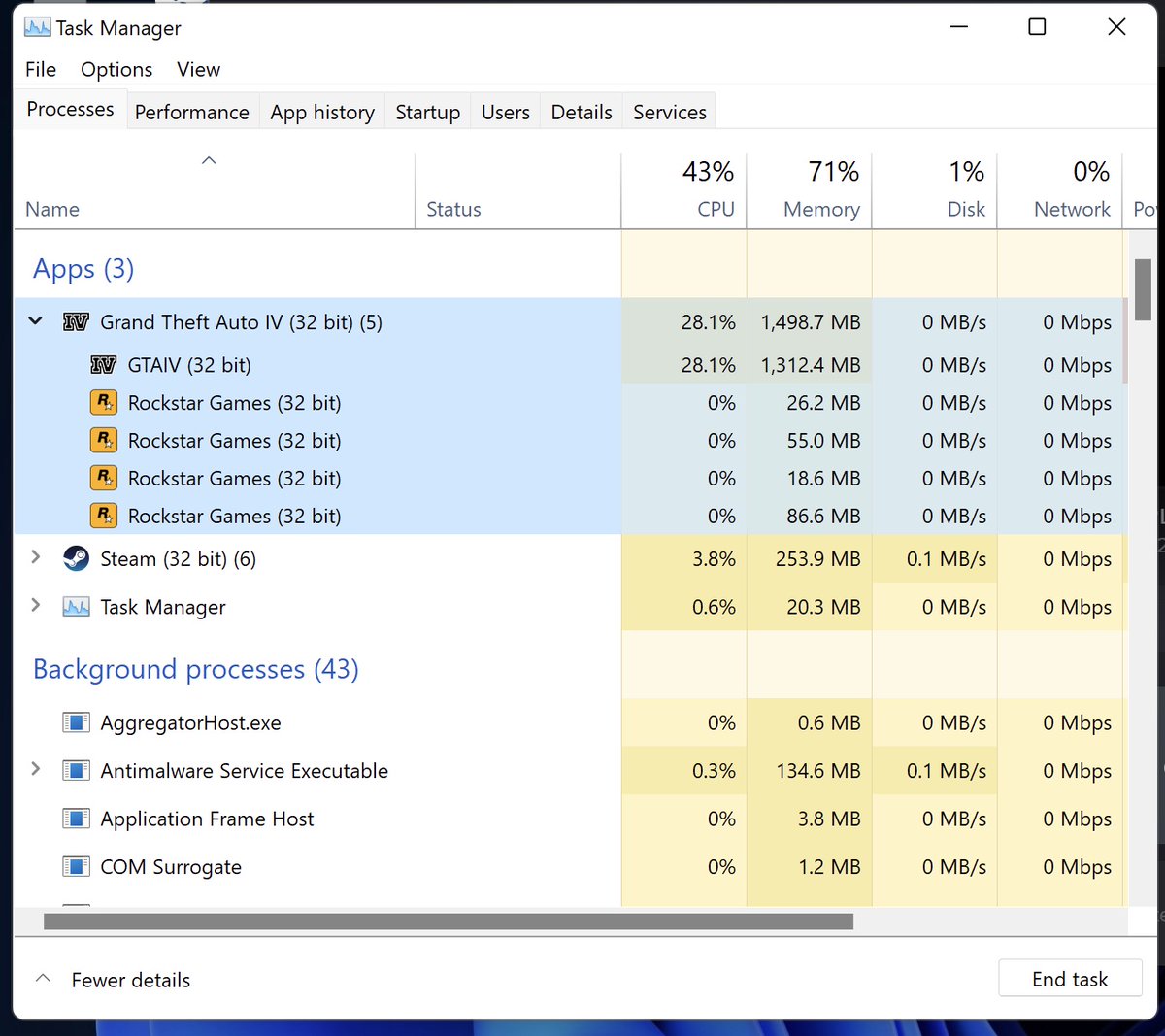This screenshot has width=1165, height=1036.
Task: Switch to the Users tab
Action: 505,112
